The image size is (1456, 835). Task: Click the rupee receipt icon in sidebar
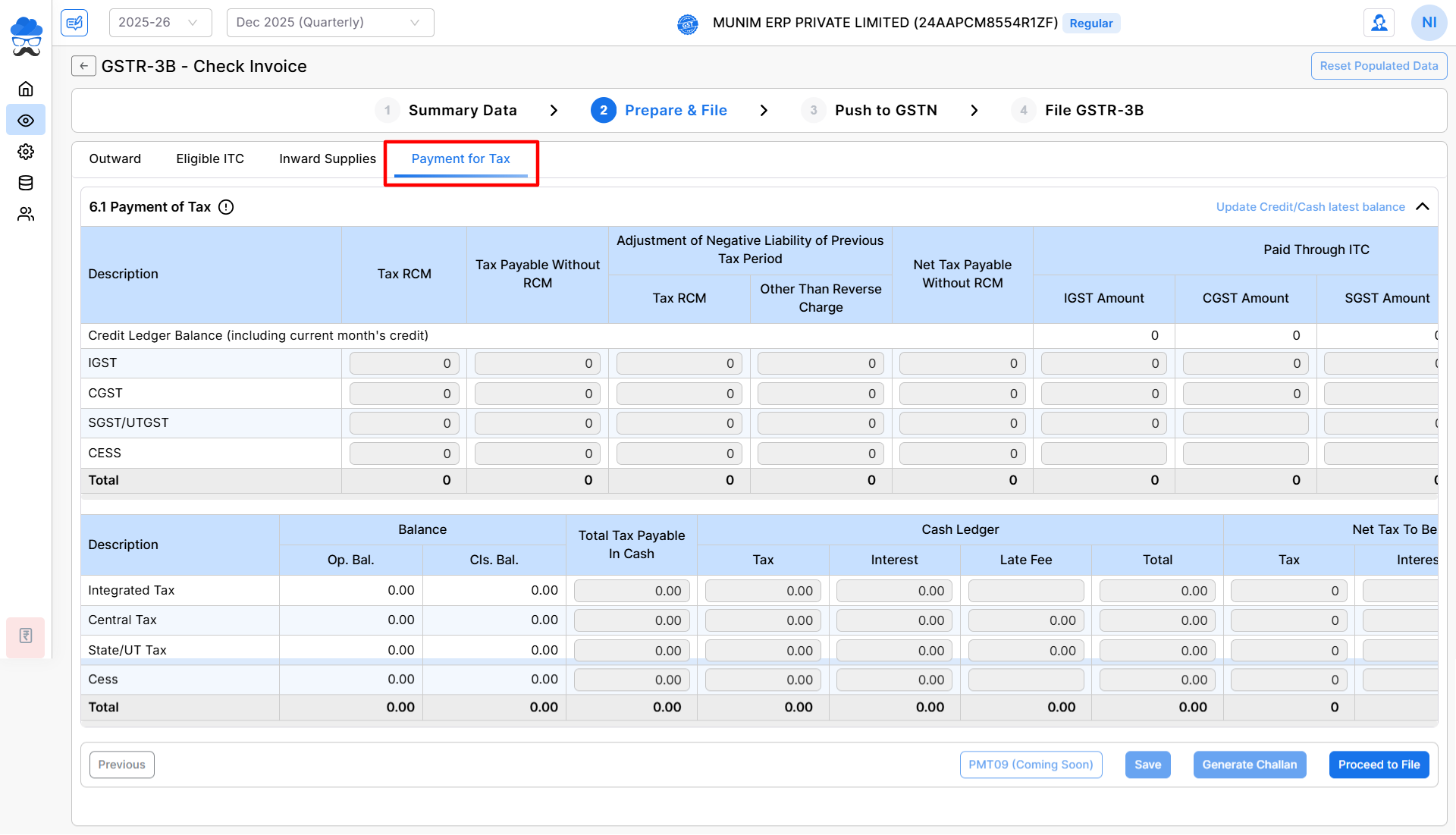[26, 636]
